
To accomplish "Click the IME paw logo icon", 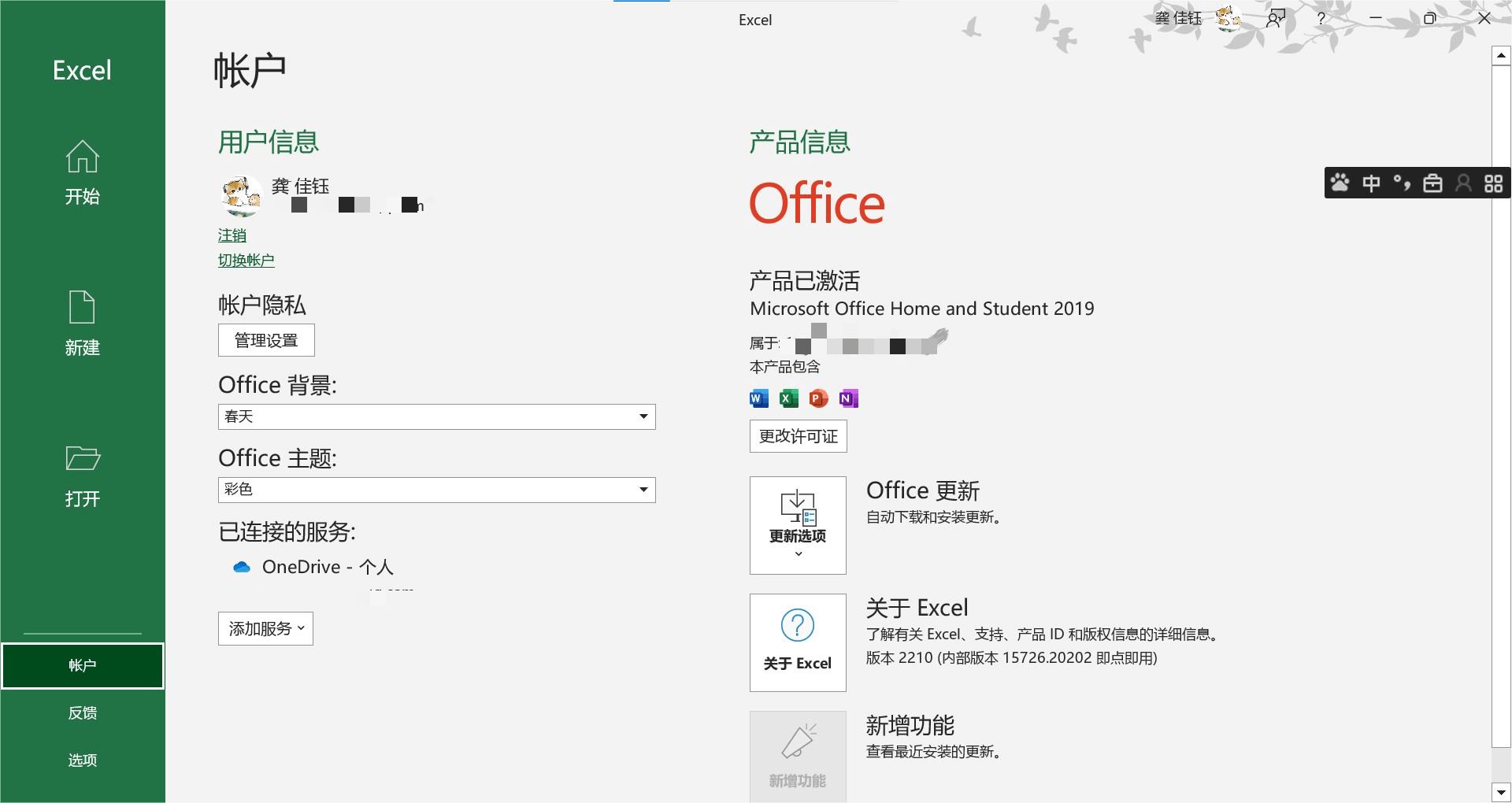I will click(x=1340, y=183).
